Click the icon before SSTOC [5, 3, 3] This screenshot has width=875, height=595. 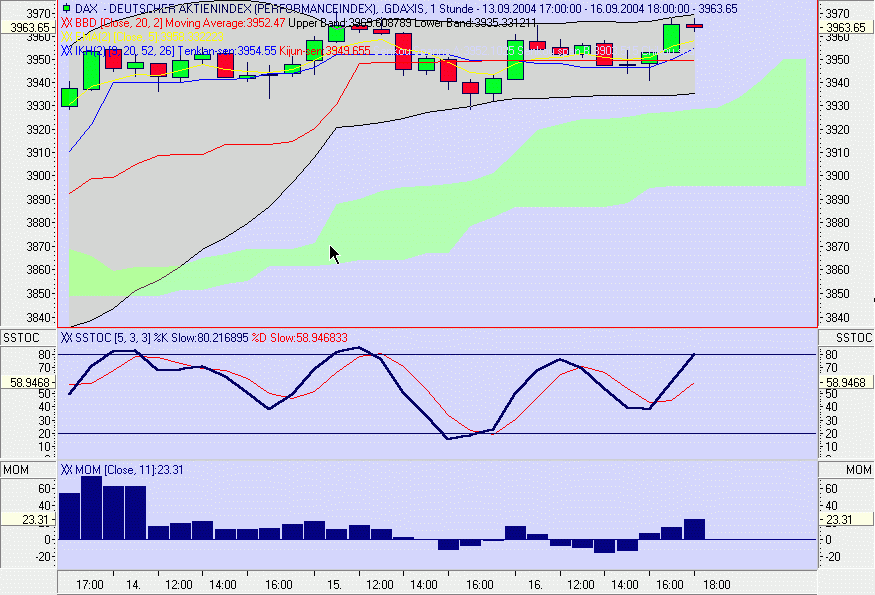(x=66, y=338)
